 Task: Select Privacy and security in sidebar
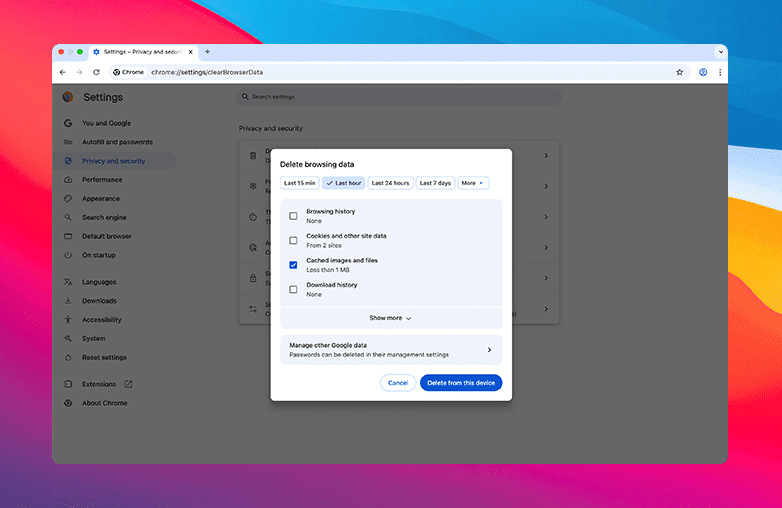point(115,161)
